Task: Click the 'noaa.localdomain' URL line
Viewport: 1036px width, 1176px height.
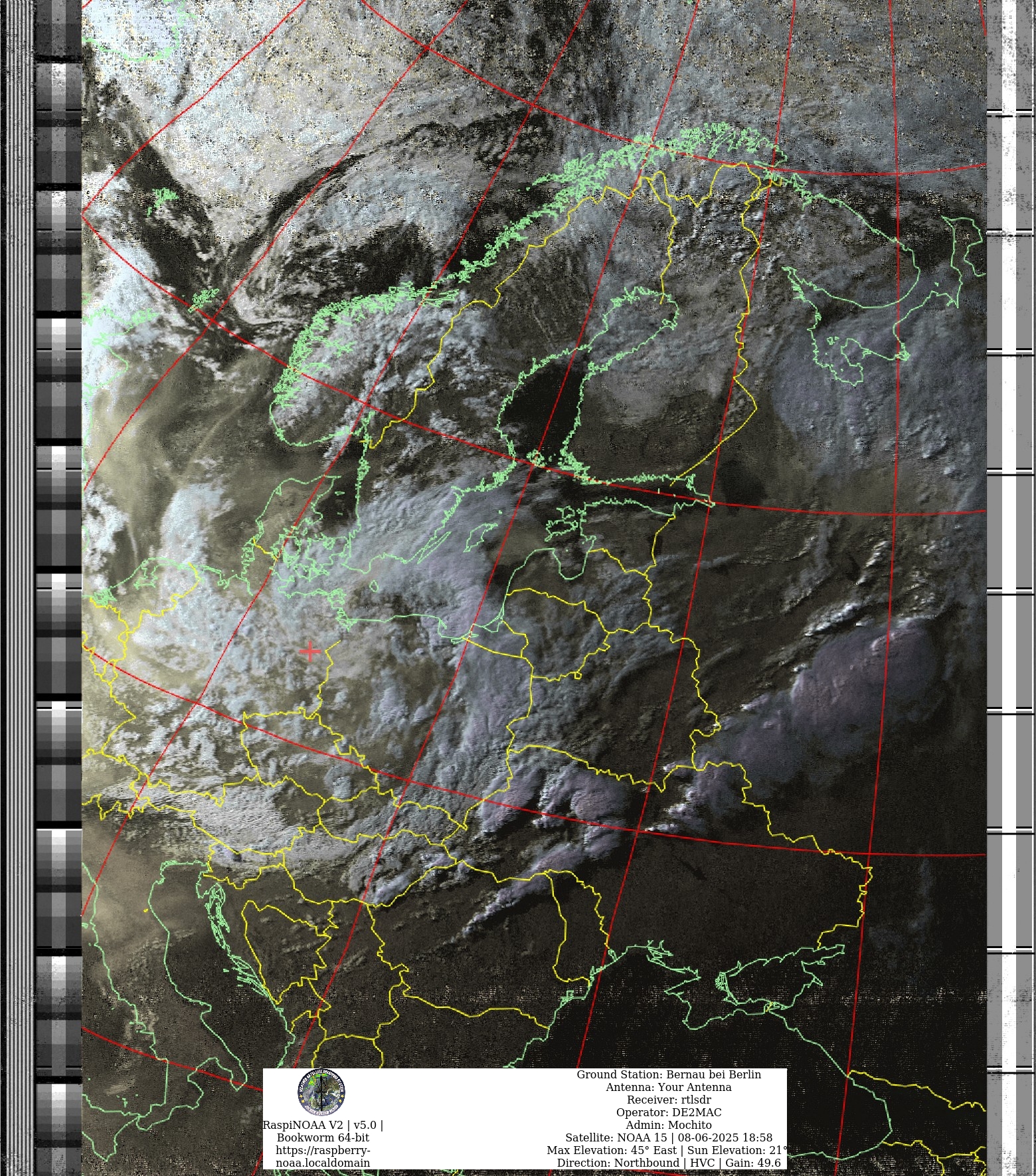Action: click(x=323, y=1163)
